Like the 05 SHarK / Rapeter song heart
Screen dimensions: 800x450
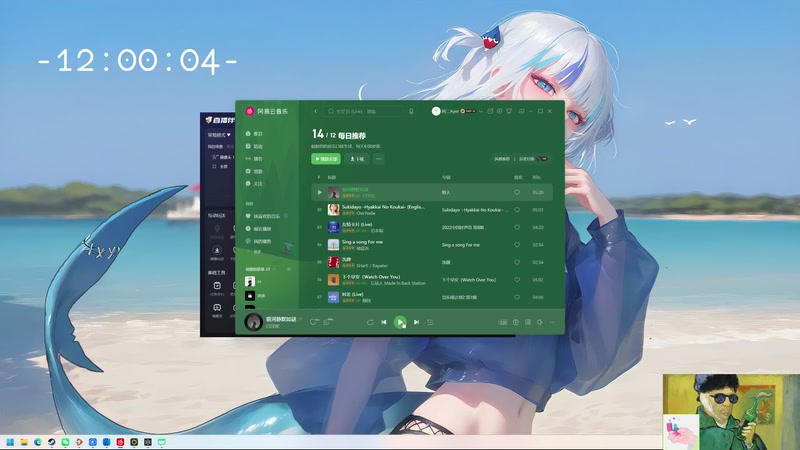coord(517,262)
